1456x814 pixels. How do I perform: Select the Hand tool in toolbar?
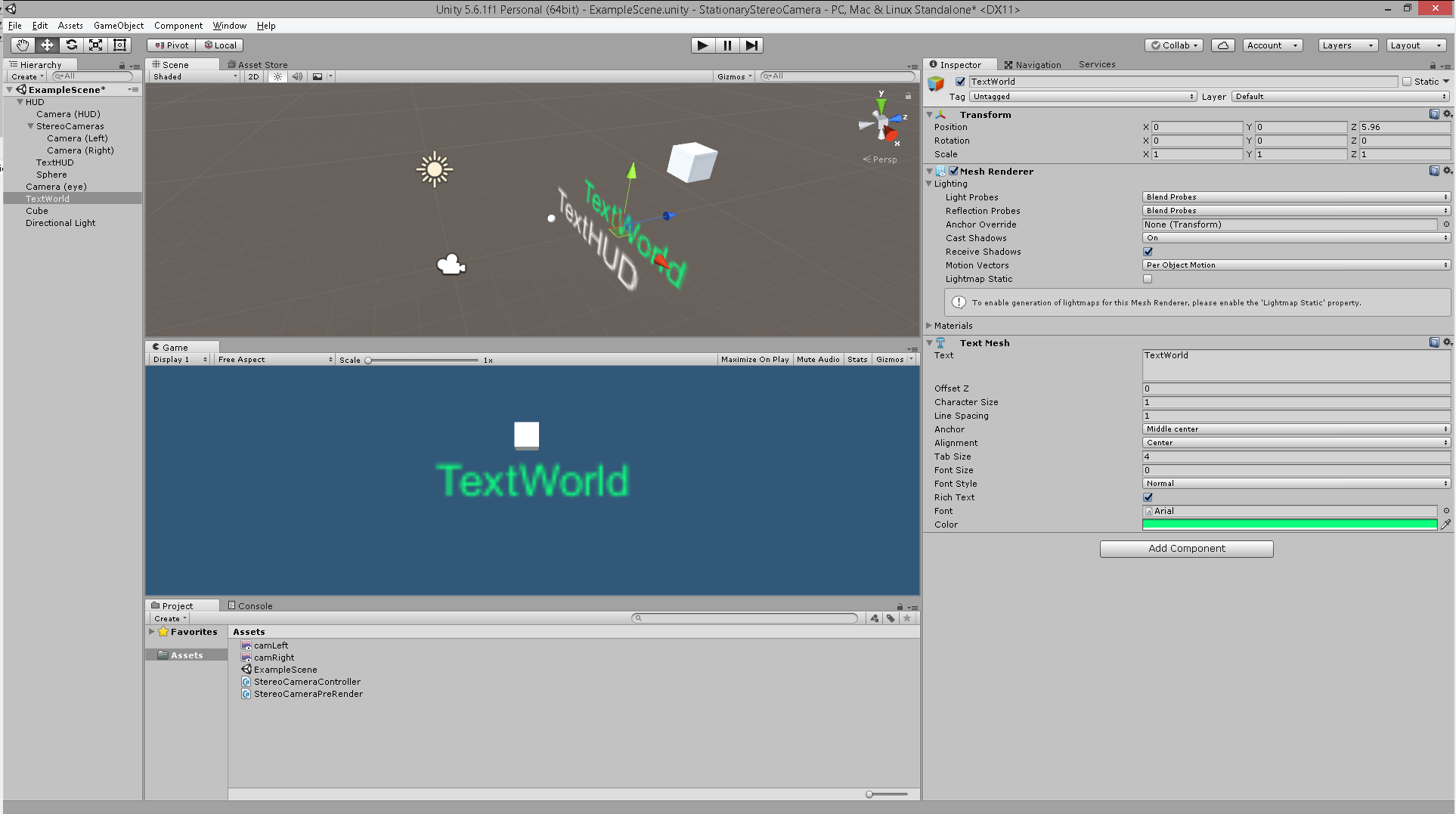(23, 45)
